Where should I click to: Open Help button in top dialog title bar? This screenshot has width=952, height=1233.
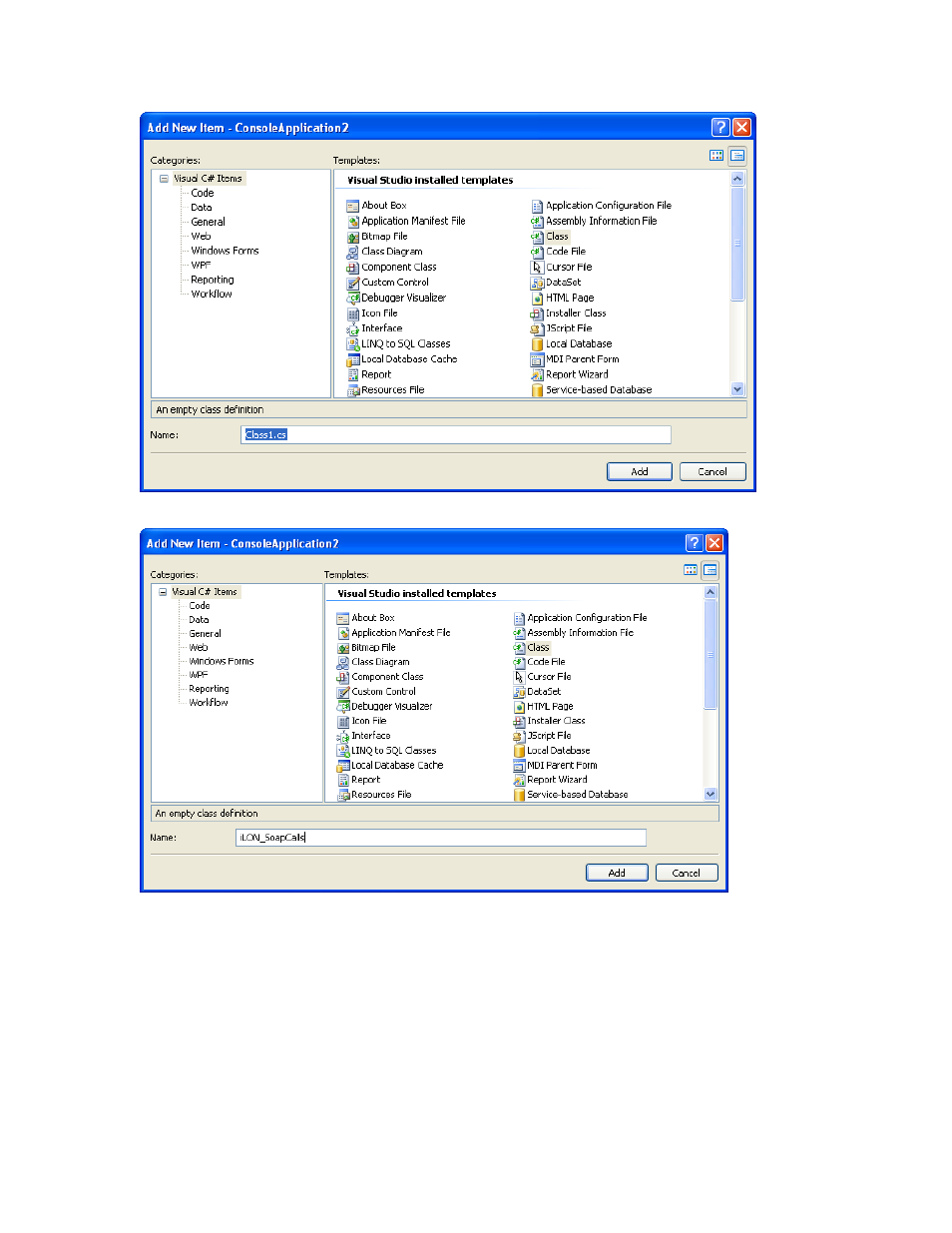[720, 127]
